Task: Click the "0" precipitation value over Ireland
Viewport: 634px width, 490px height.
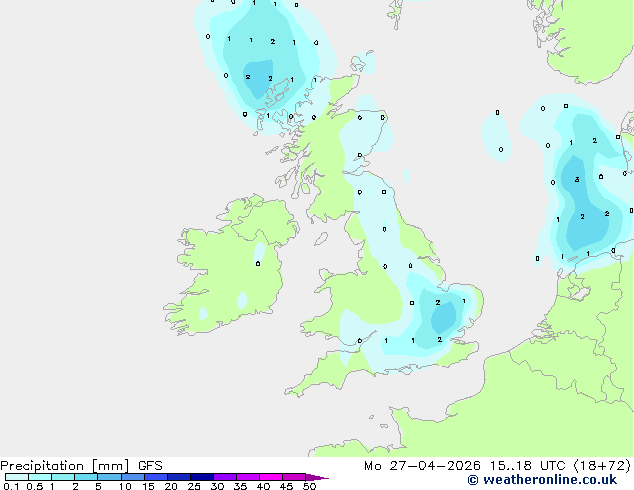Action: (258, 264)
